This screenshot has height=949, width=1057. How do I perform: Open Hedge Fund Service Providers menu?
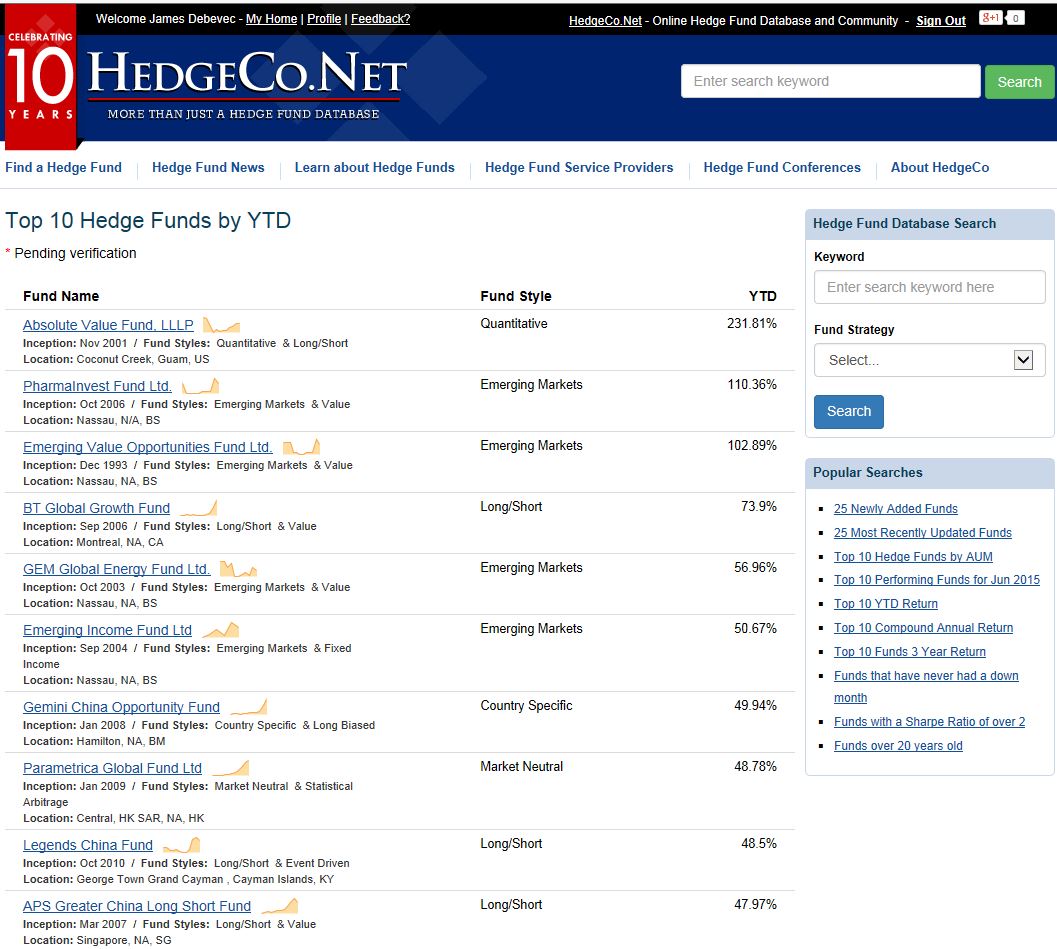click(x=578, y=167)
